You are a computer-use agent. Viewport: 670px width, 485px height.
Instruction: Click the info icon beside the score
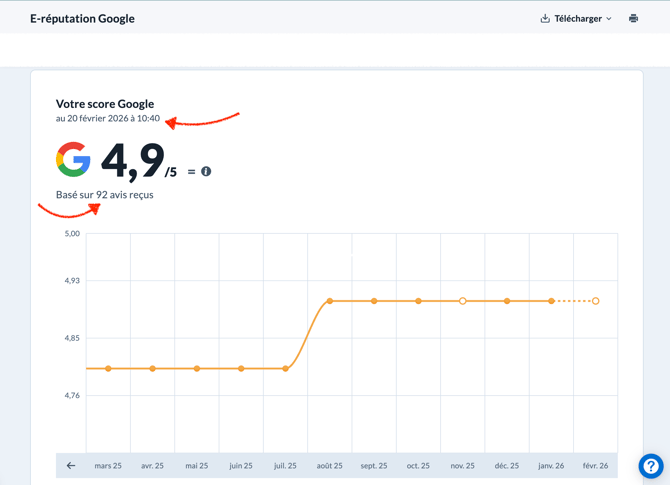tap(206, 172)
